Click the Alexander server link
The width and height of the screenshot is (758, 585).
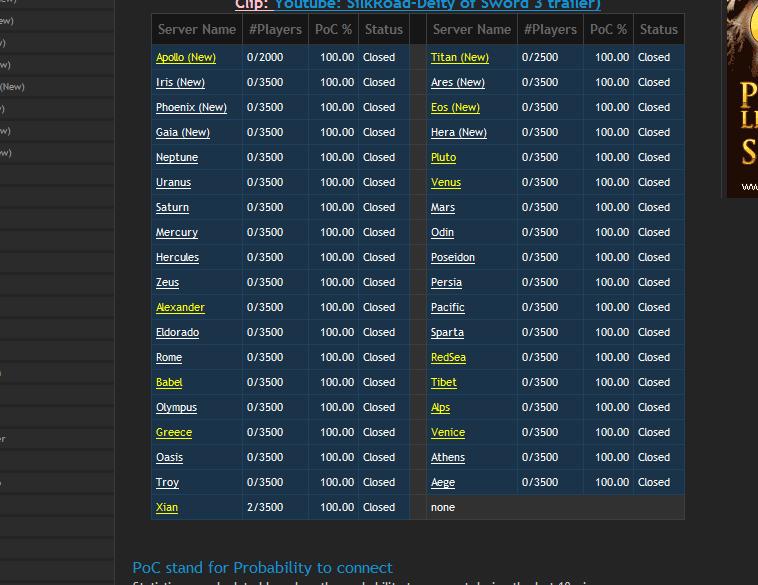[x=180, y=308]
